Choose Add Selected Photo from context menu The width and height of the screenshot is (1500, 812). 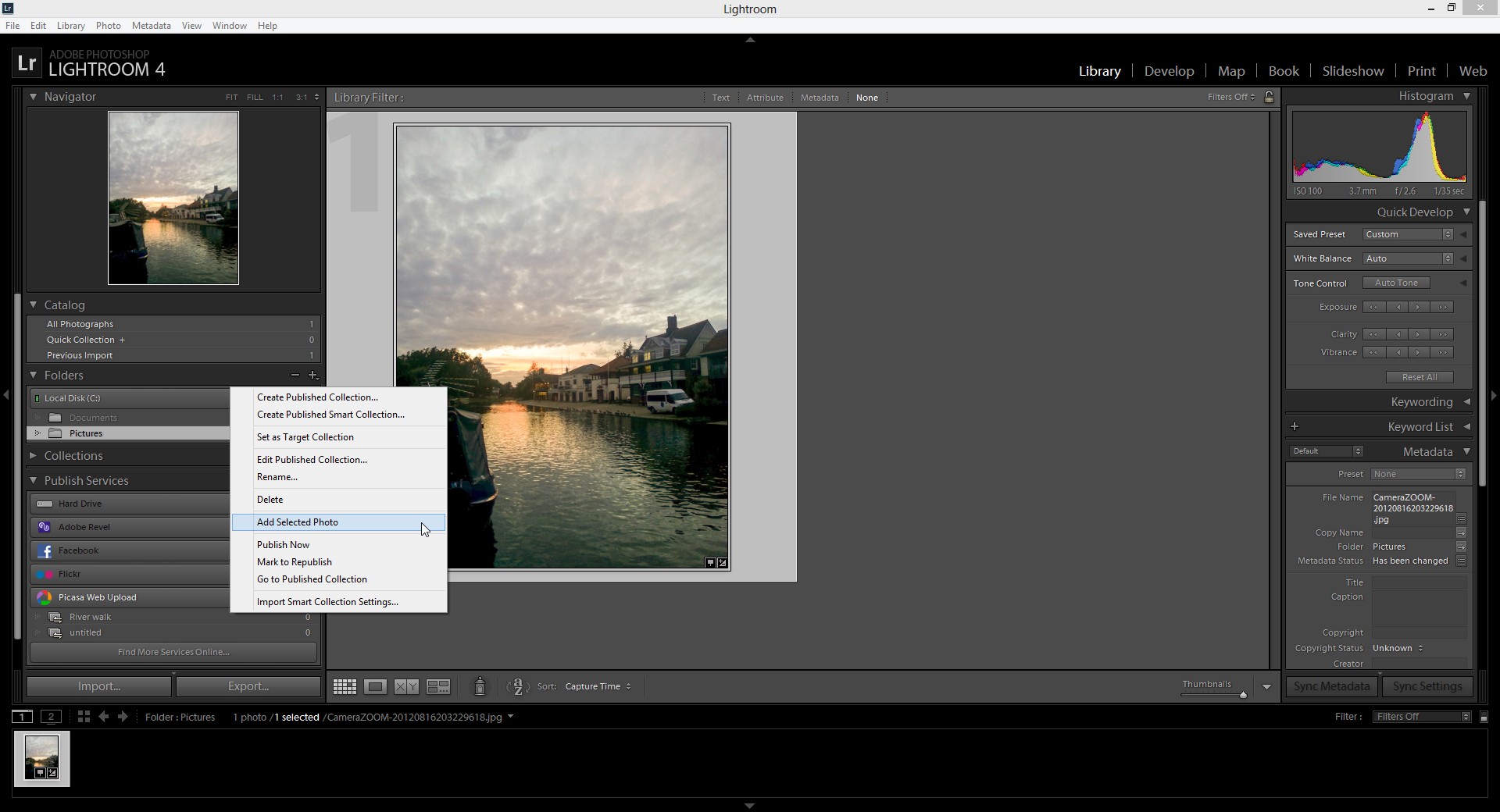pos(298,522)
